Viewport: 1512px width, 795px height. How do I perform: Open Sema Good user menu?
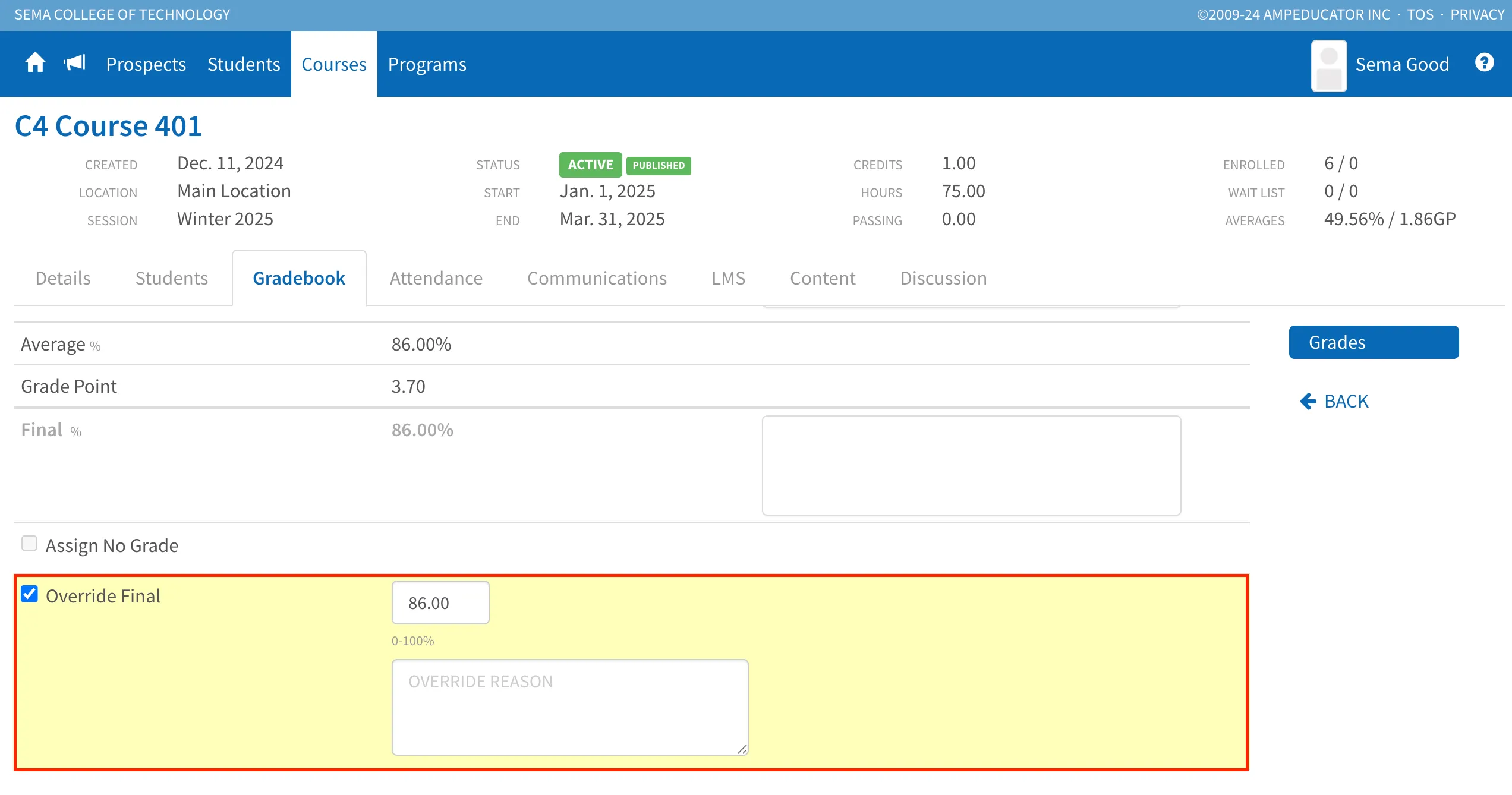coord(1402,64)
